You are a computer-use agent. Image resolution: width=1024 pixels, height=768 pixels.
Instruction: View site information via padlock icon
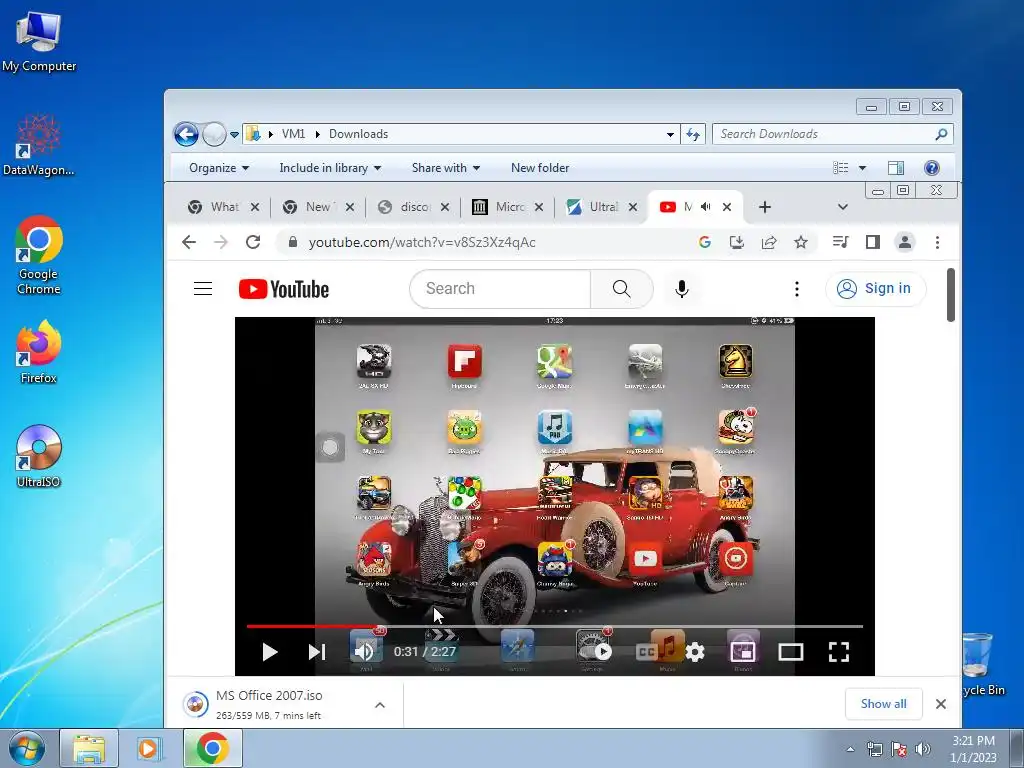[293, 242]
